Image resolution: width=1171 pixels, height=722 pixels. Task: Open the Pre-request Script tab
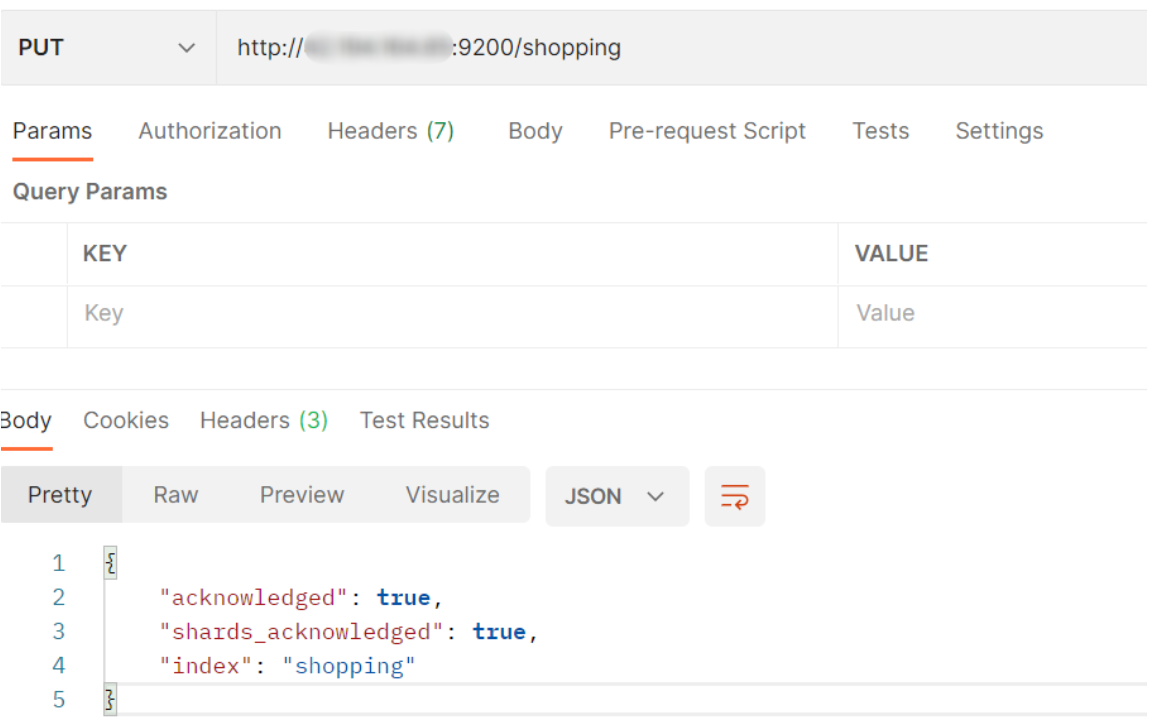pos(707,131)
